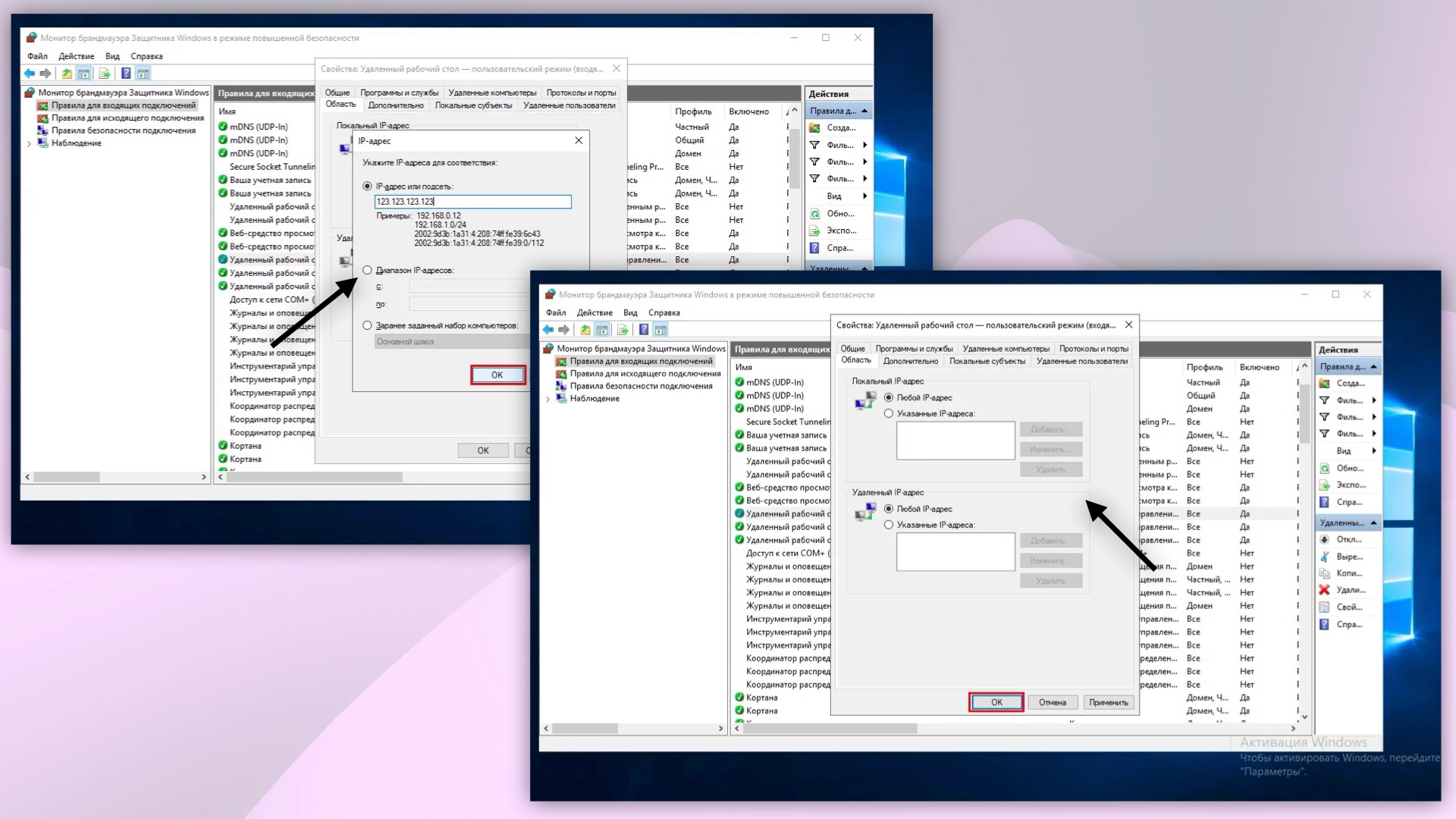Expand the 'Наблюдение' tree node in front window
This screenshot has width=1456, height=819.
click(548, 399)
